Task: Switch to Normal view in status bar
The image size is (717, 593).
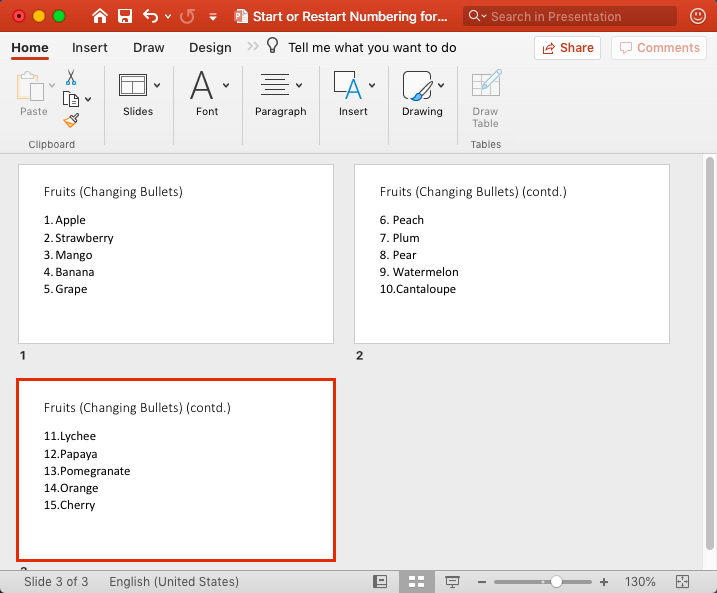Action: tap(380, 582)
